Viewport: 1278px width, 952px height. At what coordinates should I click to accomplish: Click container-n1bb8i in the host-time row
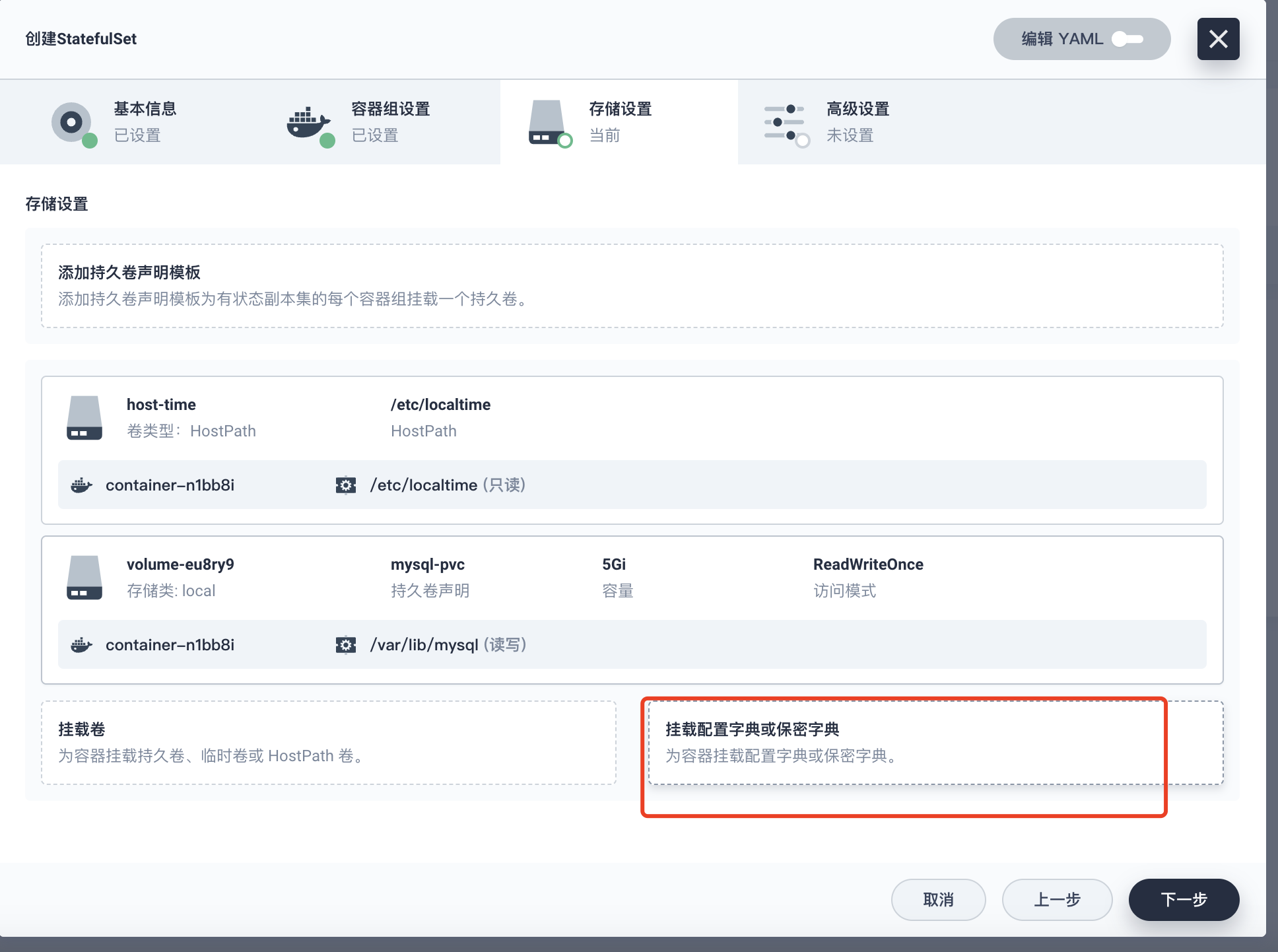[x=170, y=485]
